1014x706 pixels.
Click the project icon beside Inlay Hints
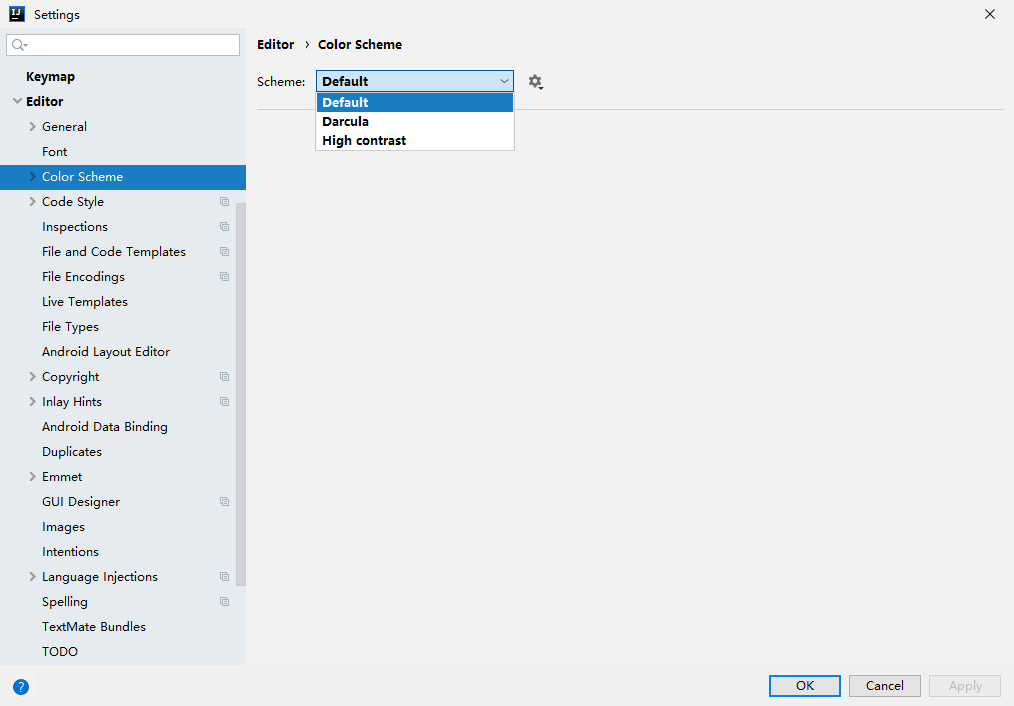(x=224, y=401)
